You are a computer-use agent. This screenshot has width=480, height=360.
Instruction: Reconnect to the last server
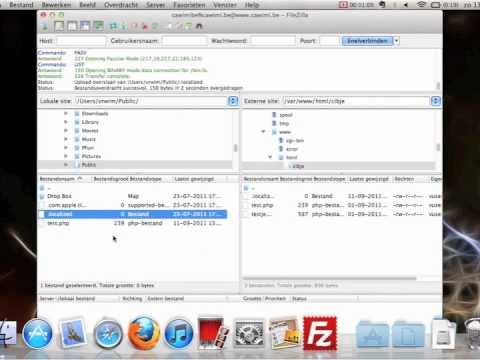point(155,26)
